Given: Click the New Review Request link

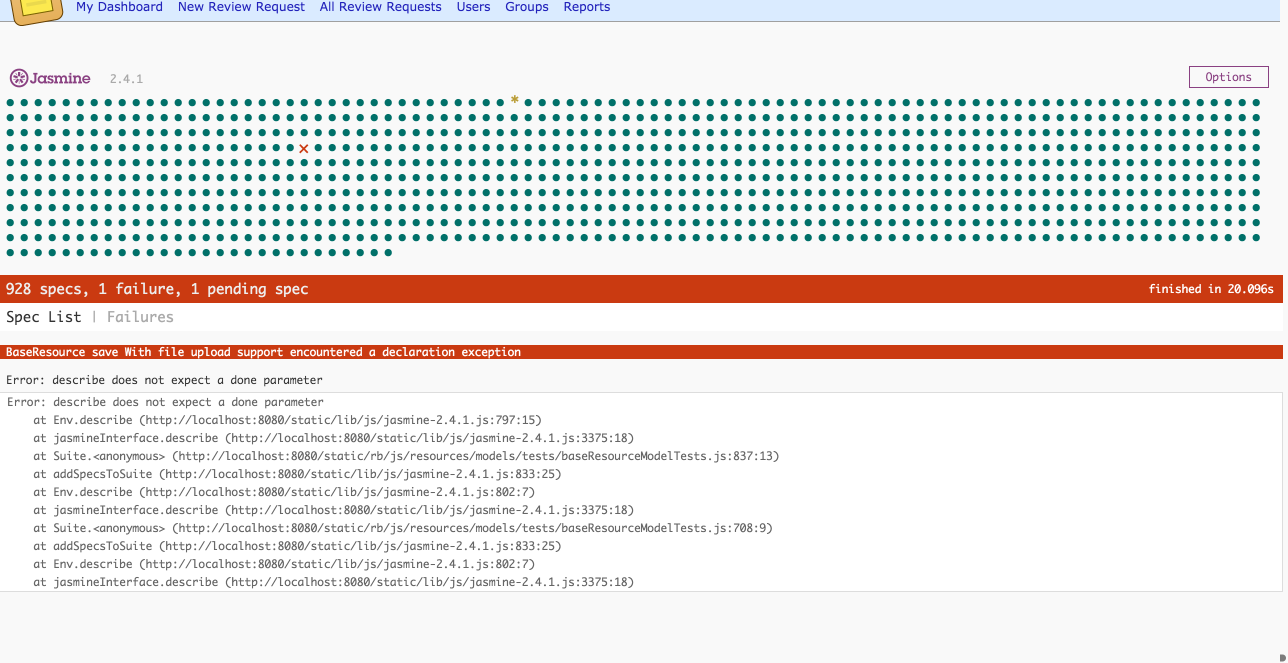Looking at the screenshot, I should [x=241, y=7].
